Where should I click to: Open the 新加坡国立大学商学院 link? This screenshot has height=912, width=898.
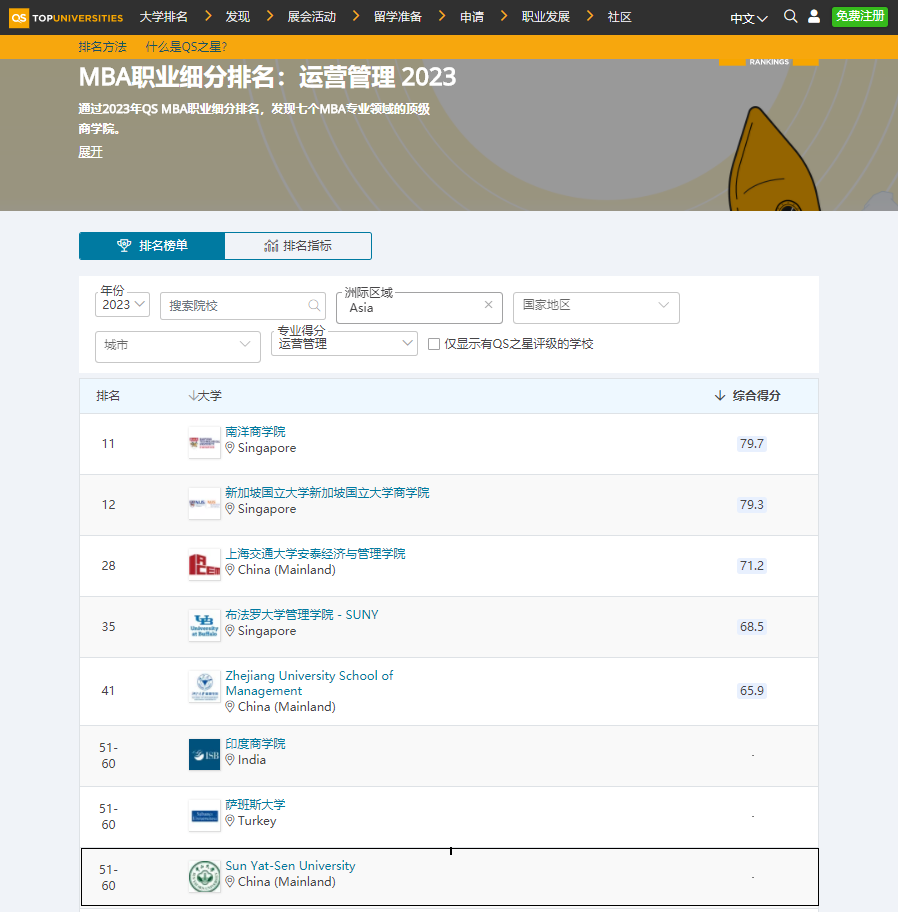[x=327, y=493]
